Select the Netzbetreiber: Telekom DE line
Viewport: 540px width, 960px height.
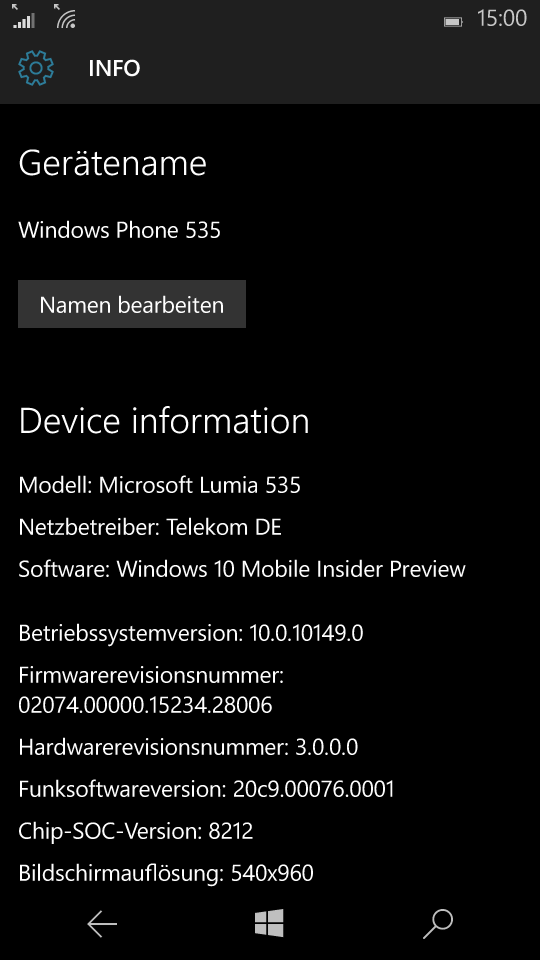(x=150, y=527)
